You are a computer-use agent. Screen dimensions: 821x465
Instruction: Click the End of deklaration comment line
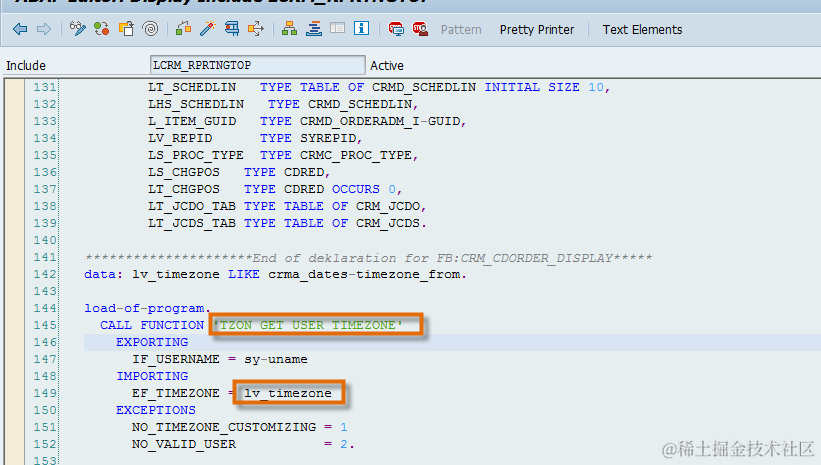pos(368,258)
